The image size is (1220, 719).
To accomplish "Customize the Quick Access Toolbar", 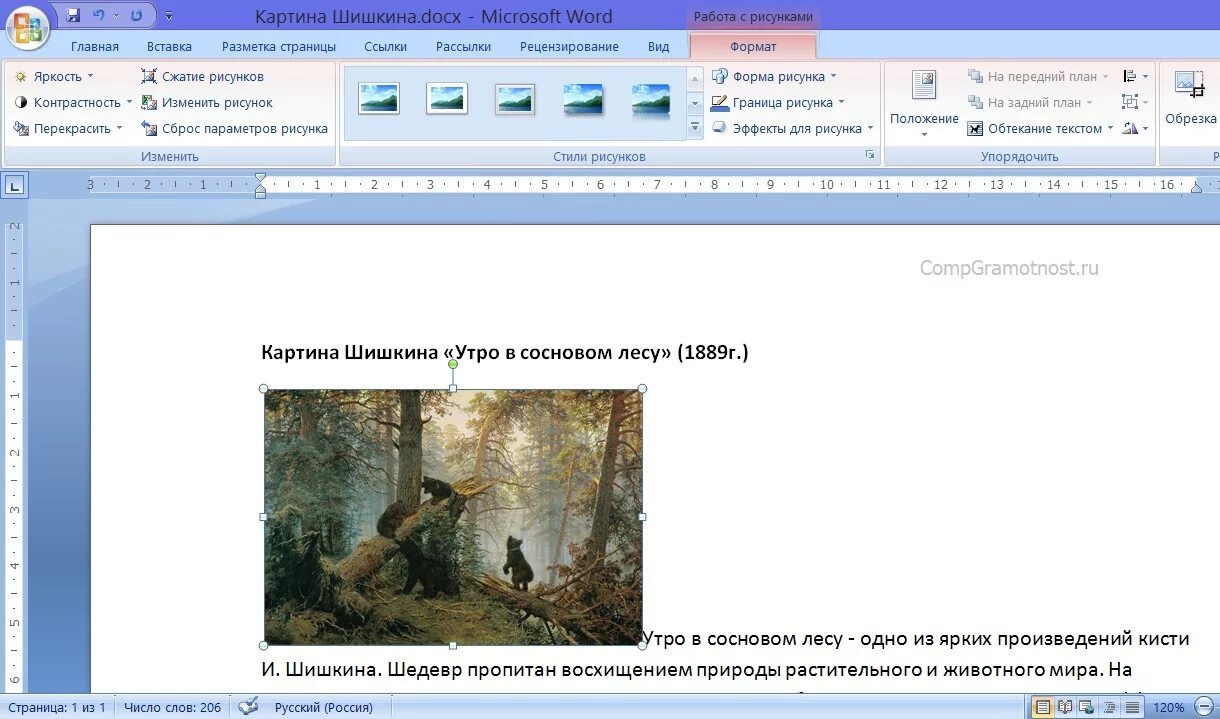I will point(169,16).
